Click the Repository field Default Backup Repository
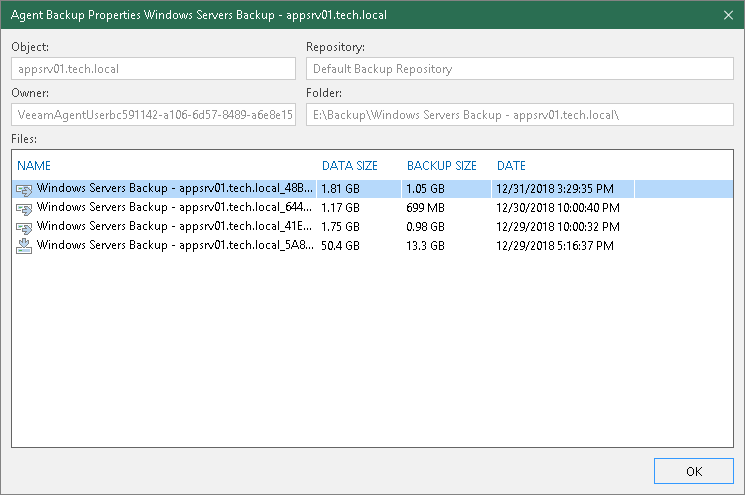 click(520, 69)
